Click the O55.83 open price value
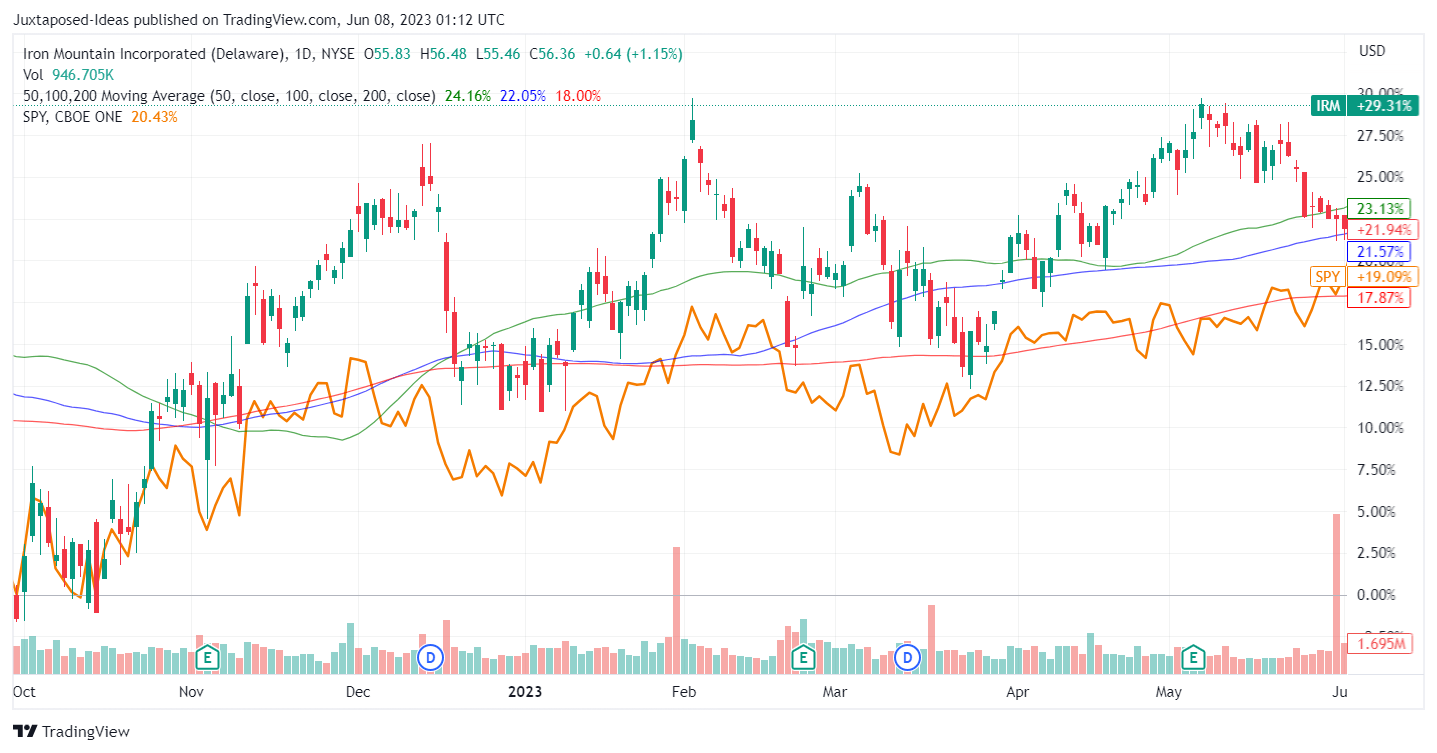1437x753 pixels. coord(389,54)
